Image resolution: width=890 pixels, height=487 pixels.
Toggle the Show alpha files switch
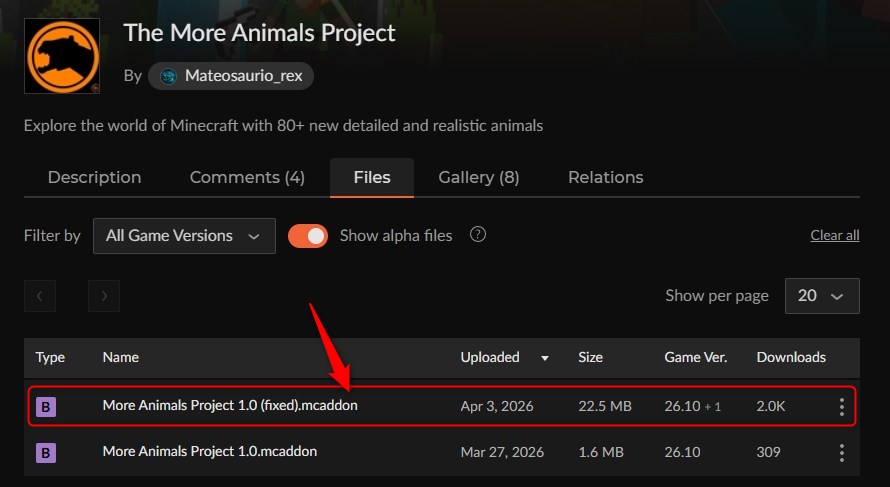308,236
